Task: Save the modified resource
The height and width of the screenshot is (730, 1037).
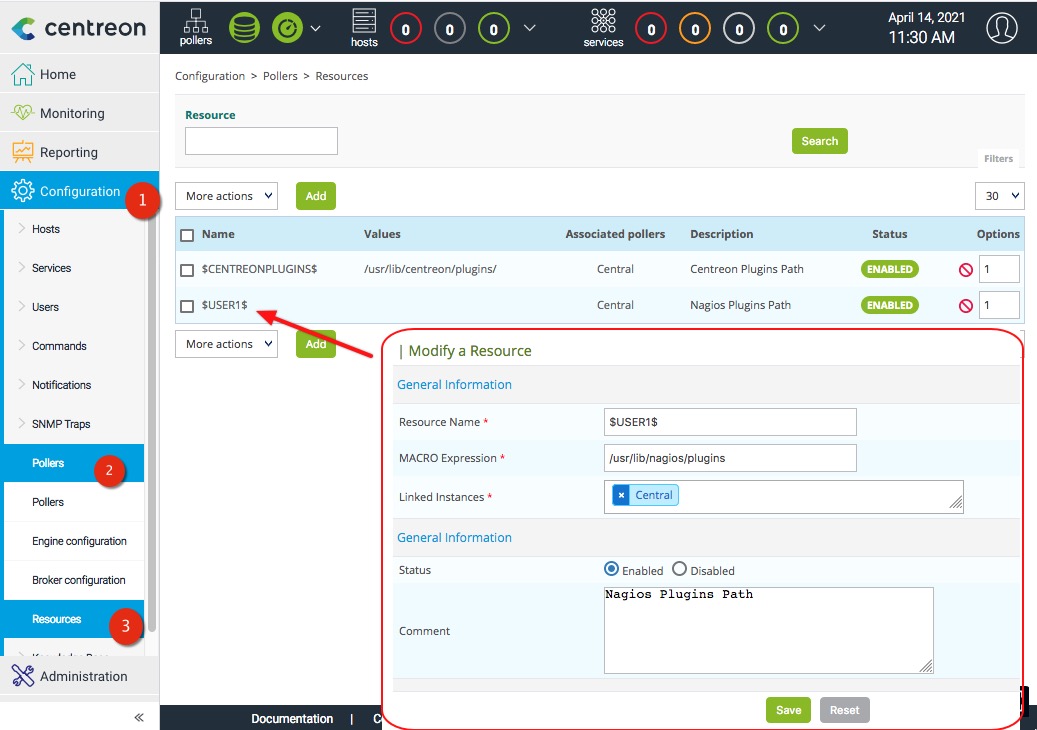Action: pos(788,710)
